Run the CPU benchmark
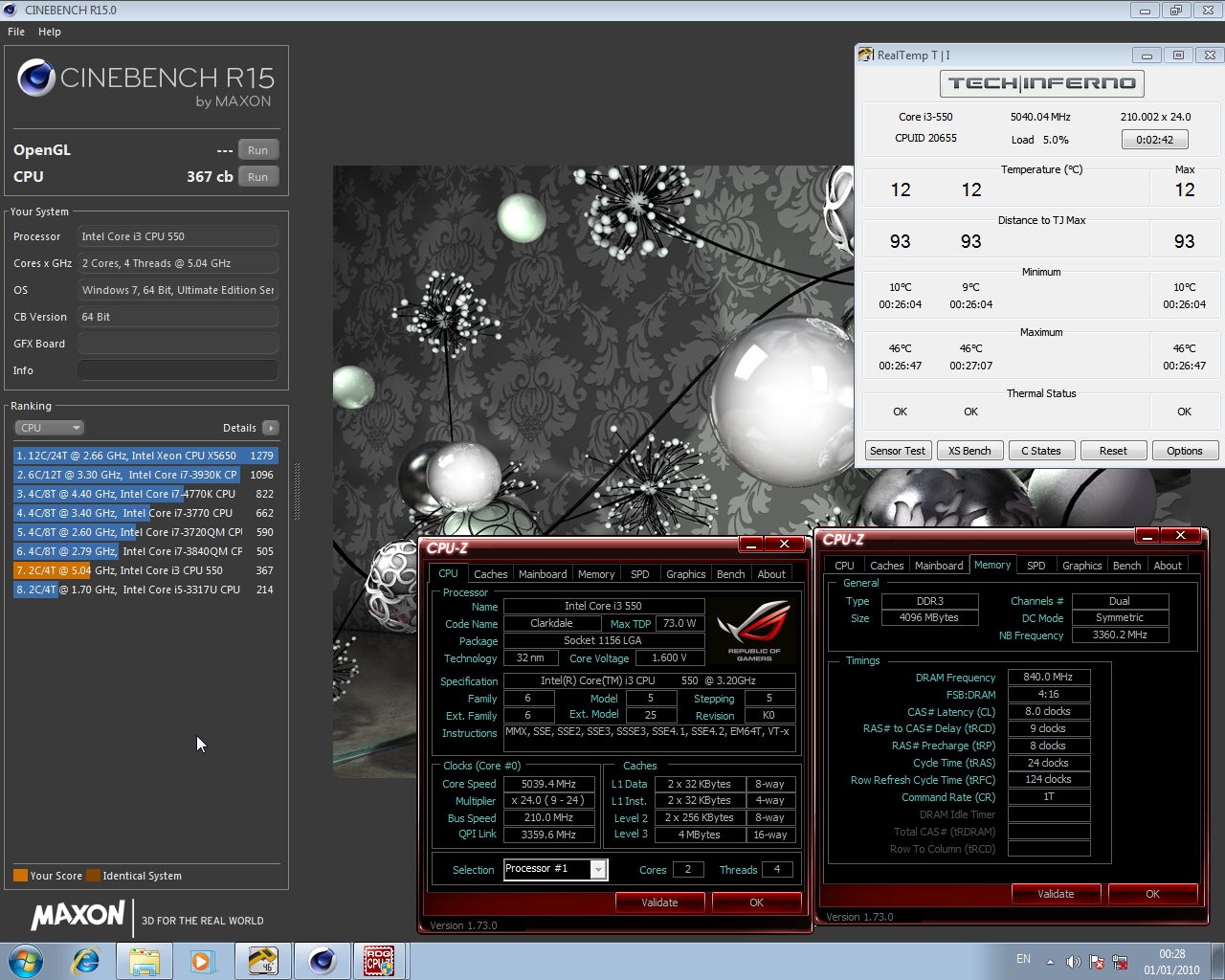Screen dimensions: 1225x980 point(257,177)
